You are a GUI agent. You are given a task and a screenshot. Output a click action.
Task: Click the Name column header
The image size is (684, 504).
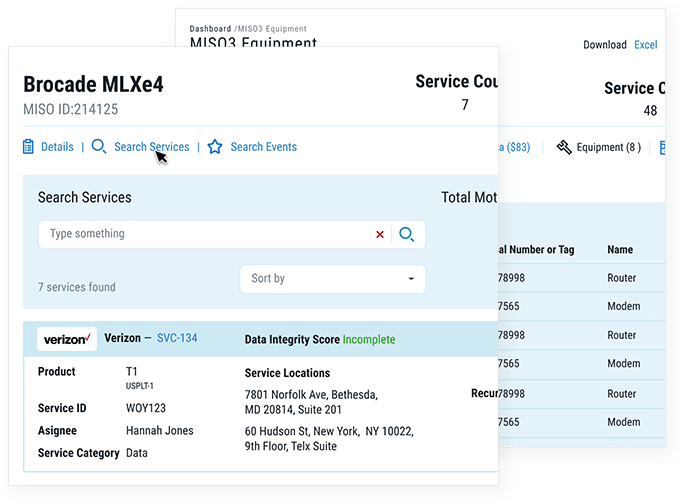tap(620, 250)
